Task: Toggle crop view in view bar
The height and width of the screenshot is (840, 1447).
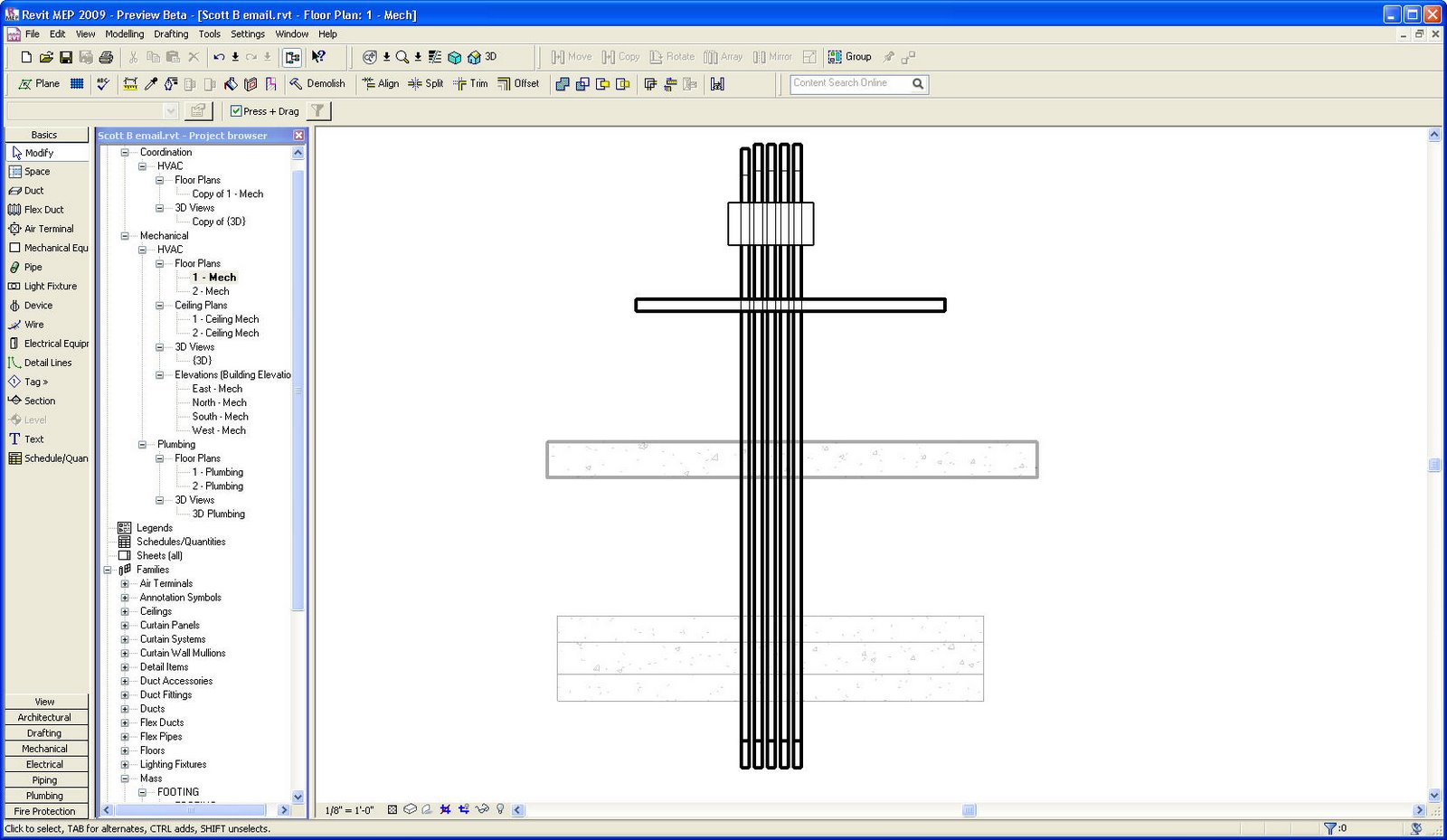Action: (x=445, y=810)
